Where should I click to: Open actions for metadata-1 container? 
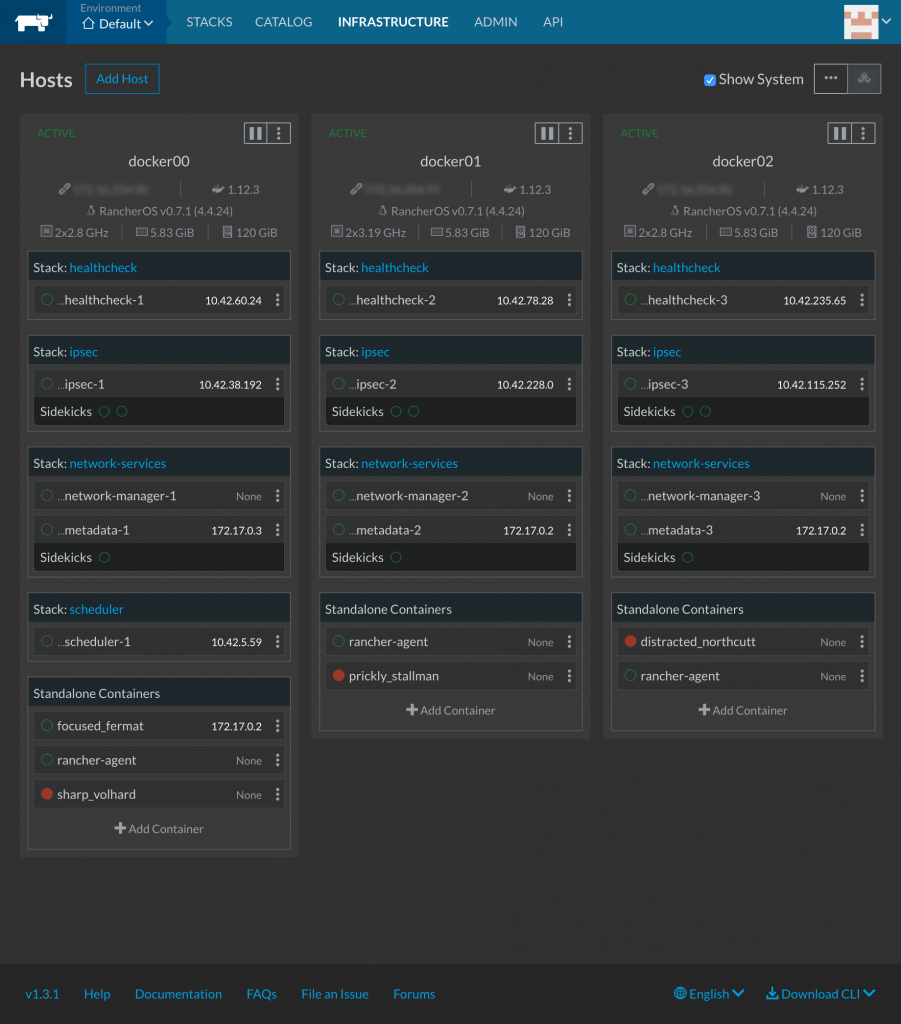[277, 530]
